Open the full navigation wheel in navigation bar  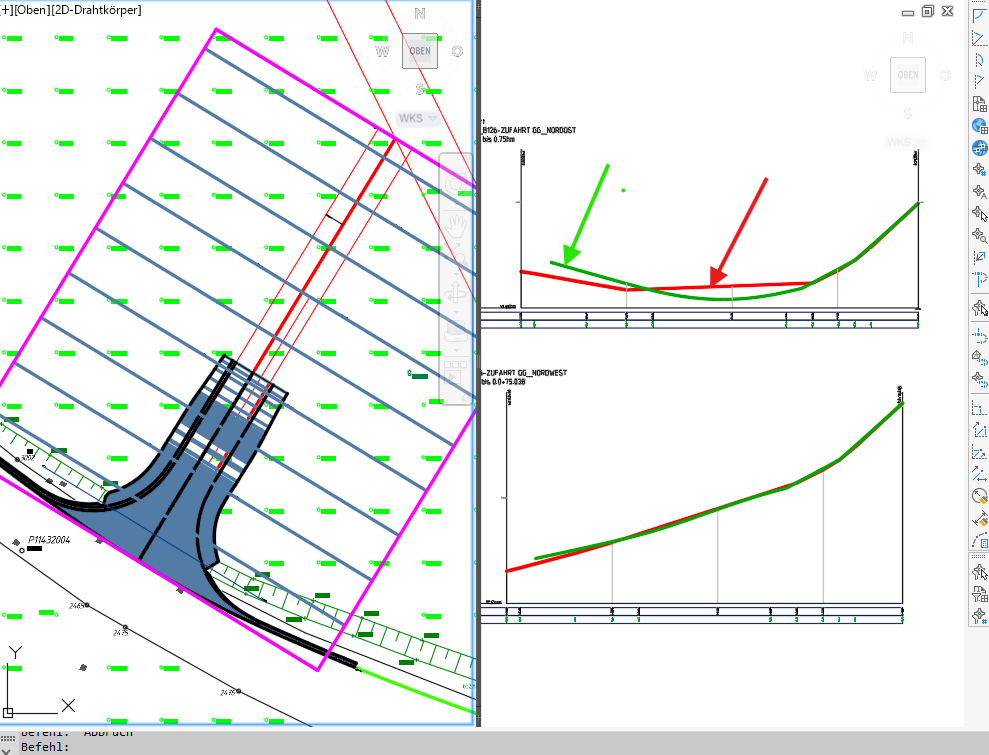[455, 183]
